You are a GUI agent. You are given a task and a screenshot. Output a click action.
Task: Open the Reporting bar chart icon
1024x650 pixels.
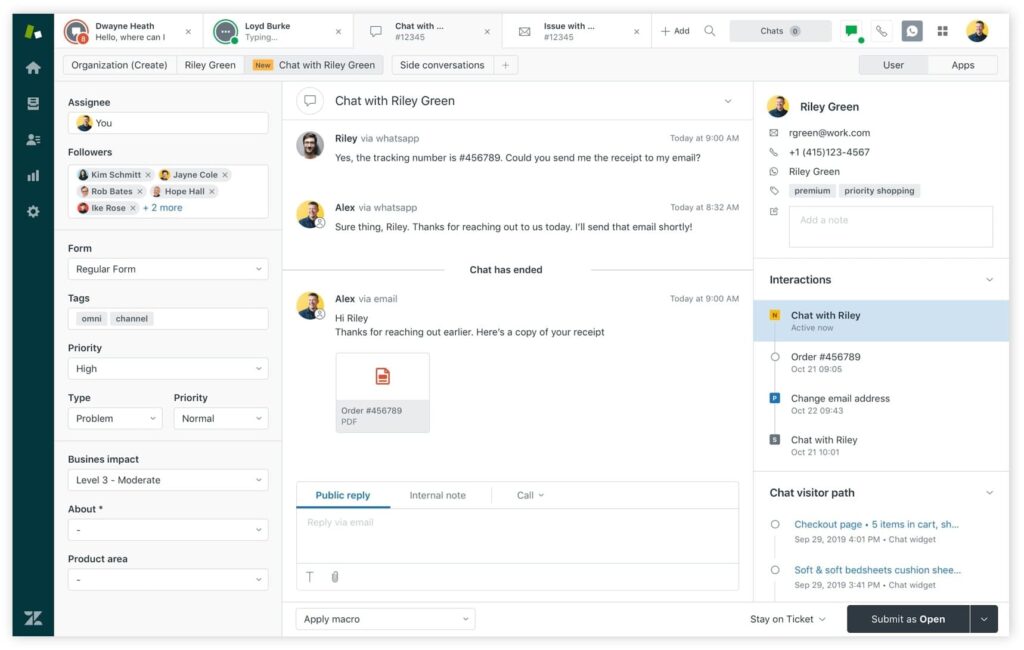pyautogui.click(x=33, y=175)
